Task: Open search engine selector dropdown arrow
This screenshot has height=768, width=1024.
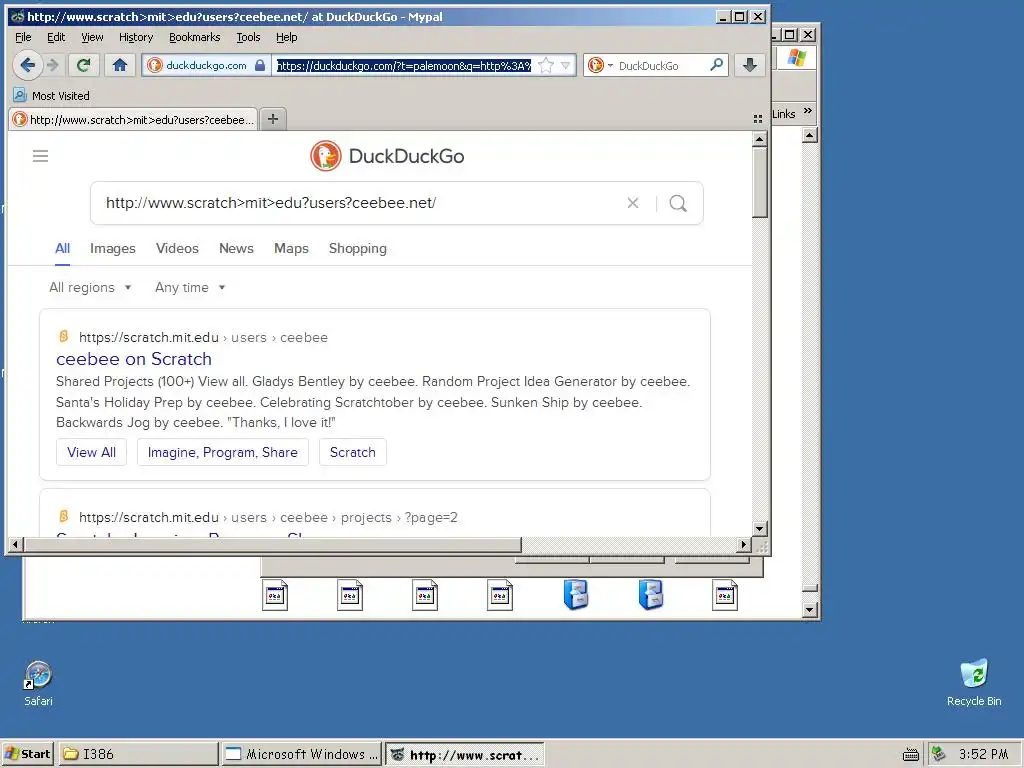Action: pyautogui.click(x=611, y=65)
